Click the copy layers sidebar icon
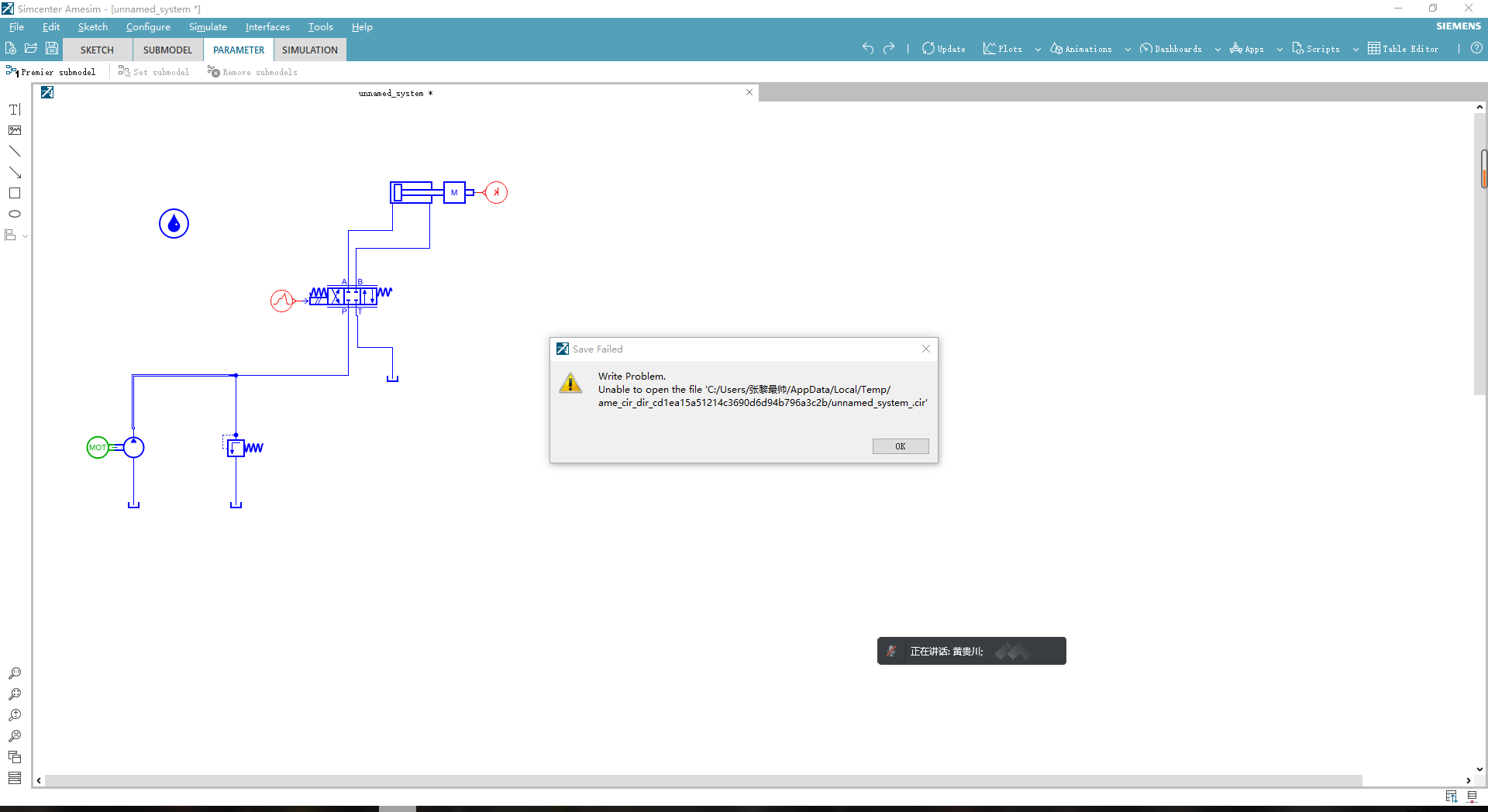The height and width of the screenshot is (812, 1488). [15, 757]
